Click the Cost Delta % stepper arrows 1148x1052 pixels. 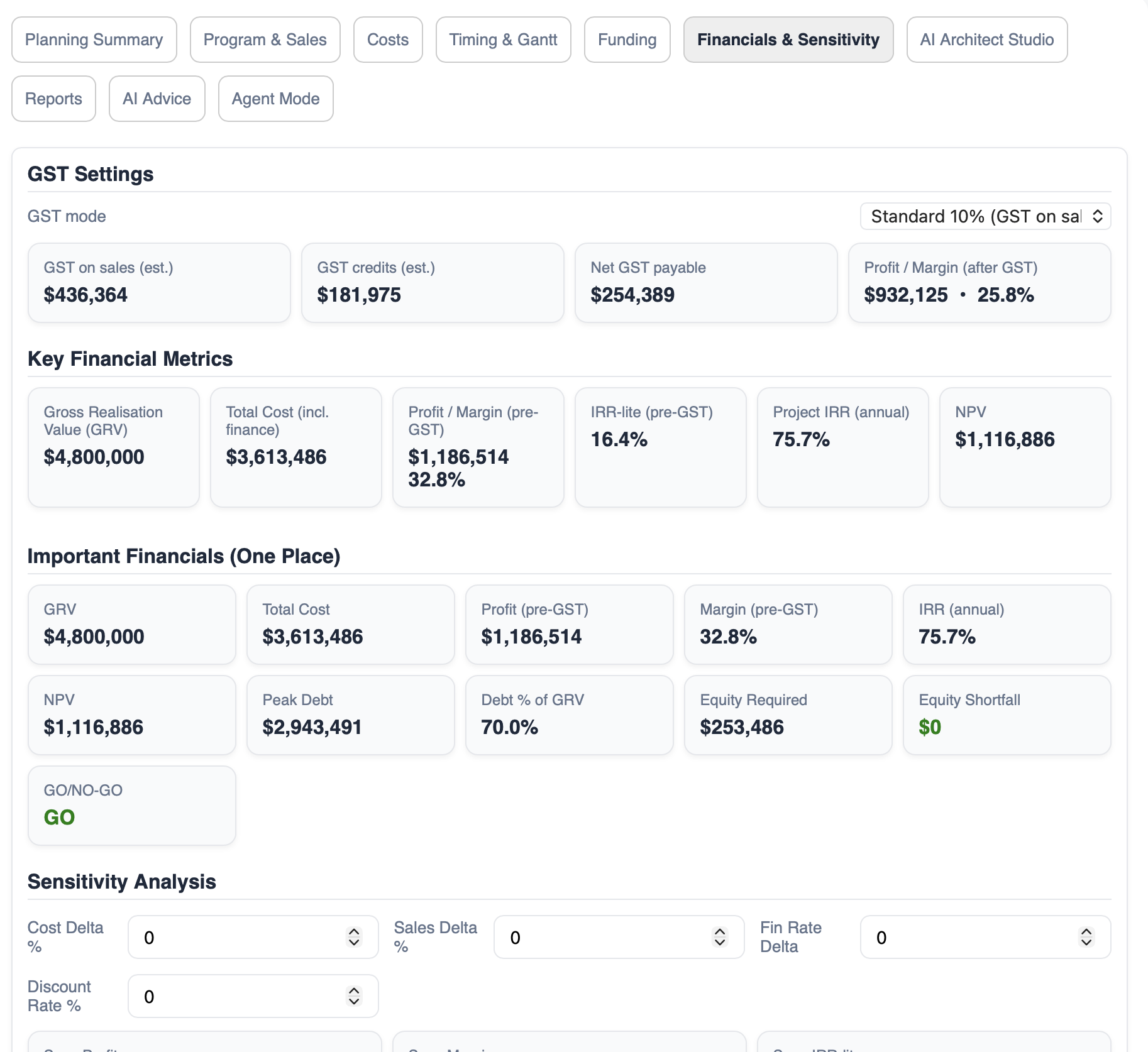354,937
